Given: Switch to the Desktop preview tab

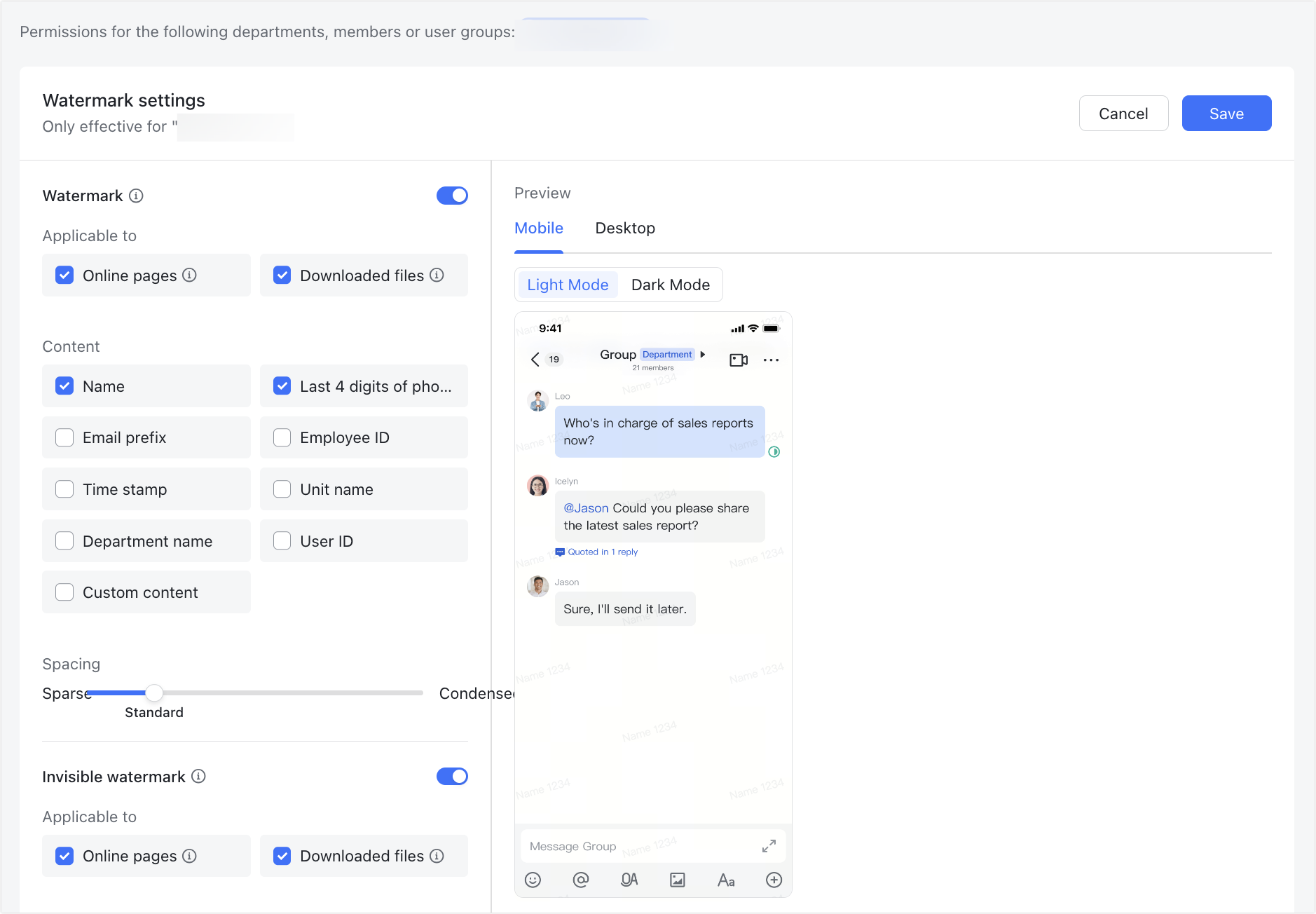Looking at the screenshot, I should [624, 228].
